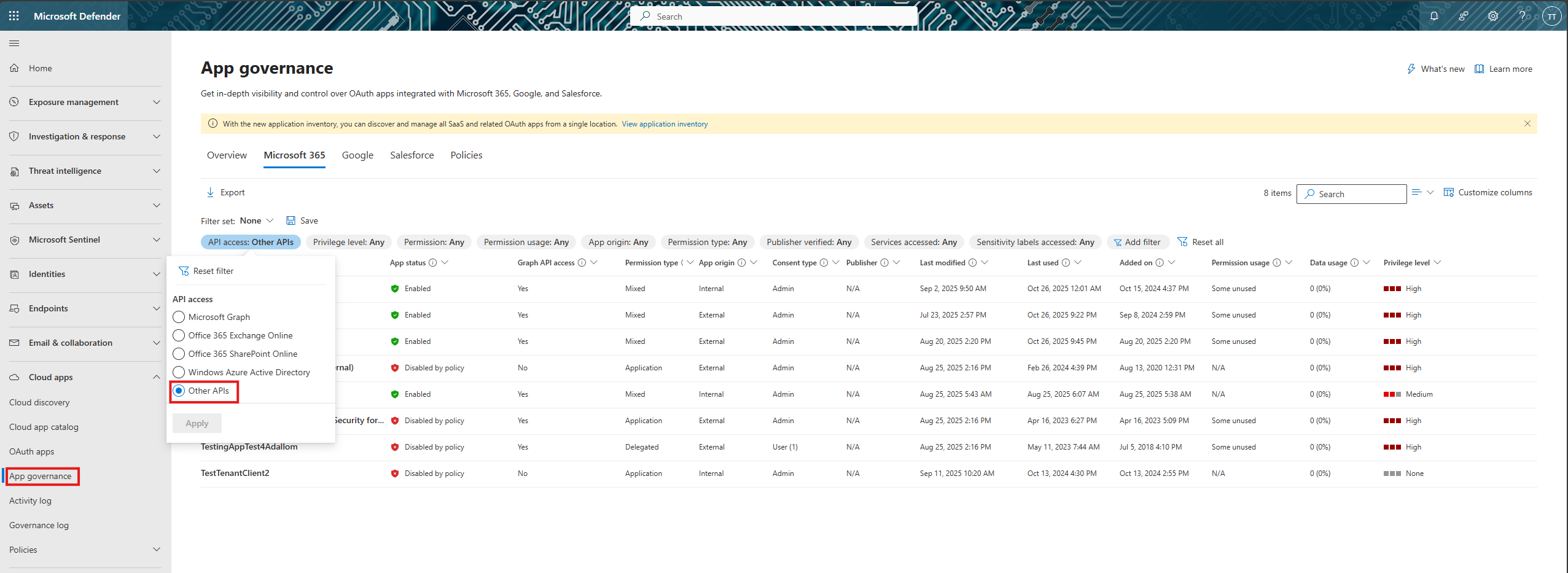Open the Sensitivity labels accessed filter
The image size is (1568, 573).
(1036, 242)
